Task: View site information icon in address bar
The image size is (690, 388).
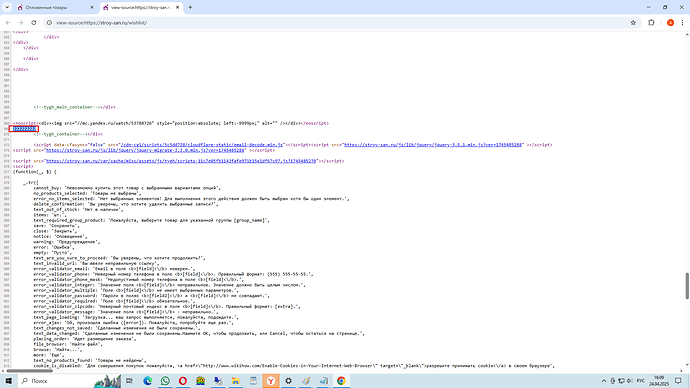Action: 49,22
